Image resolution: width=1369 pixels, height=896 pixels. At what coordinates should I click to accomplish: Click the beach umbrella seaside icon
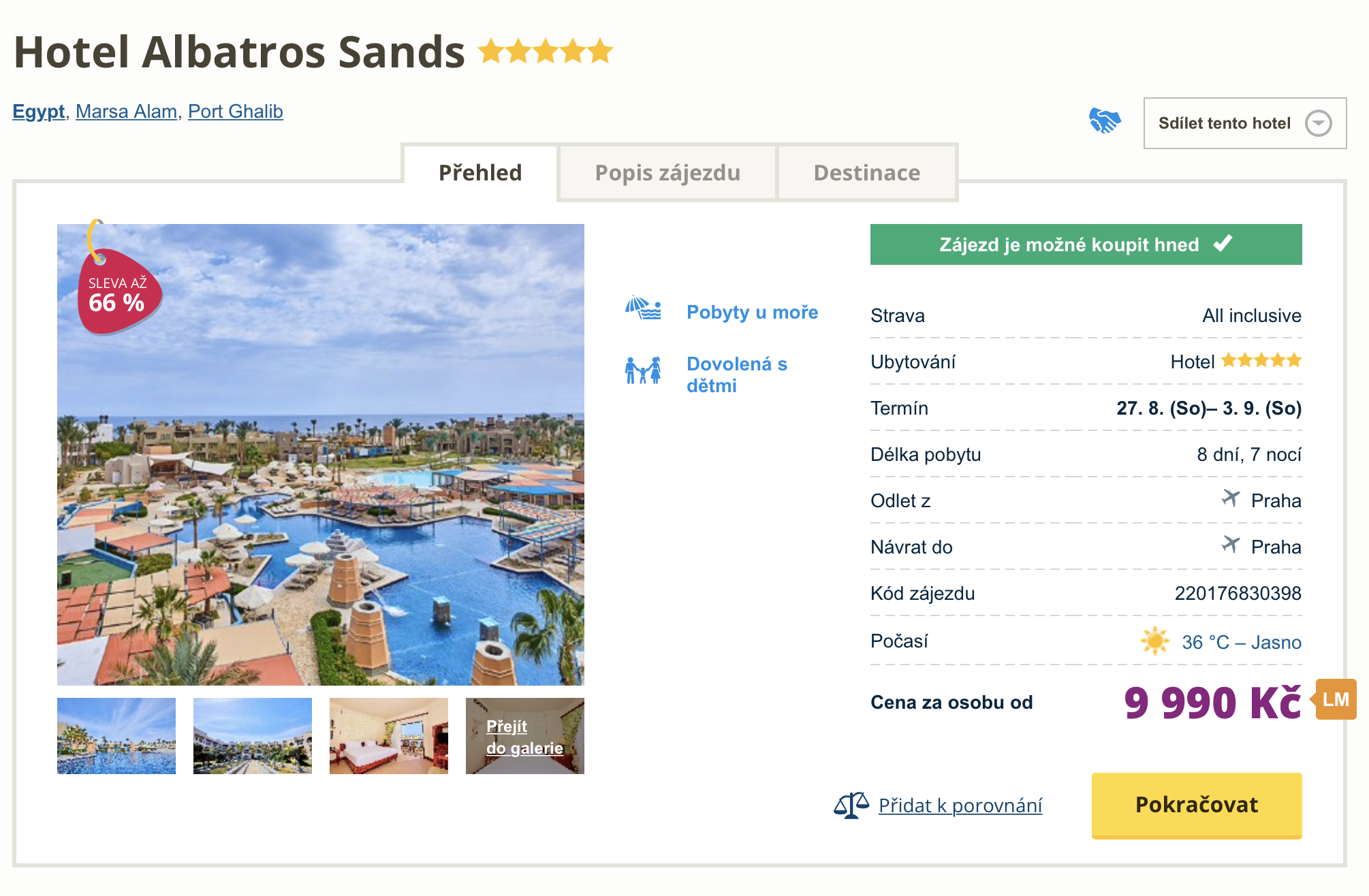point(643,308)
